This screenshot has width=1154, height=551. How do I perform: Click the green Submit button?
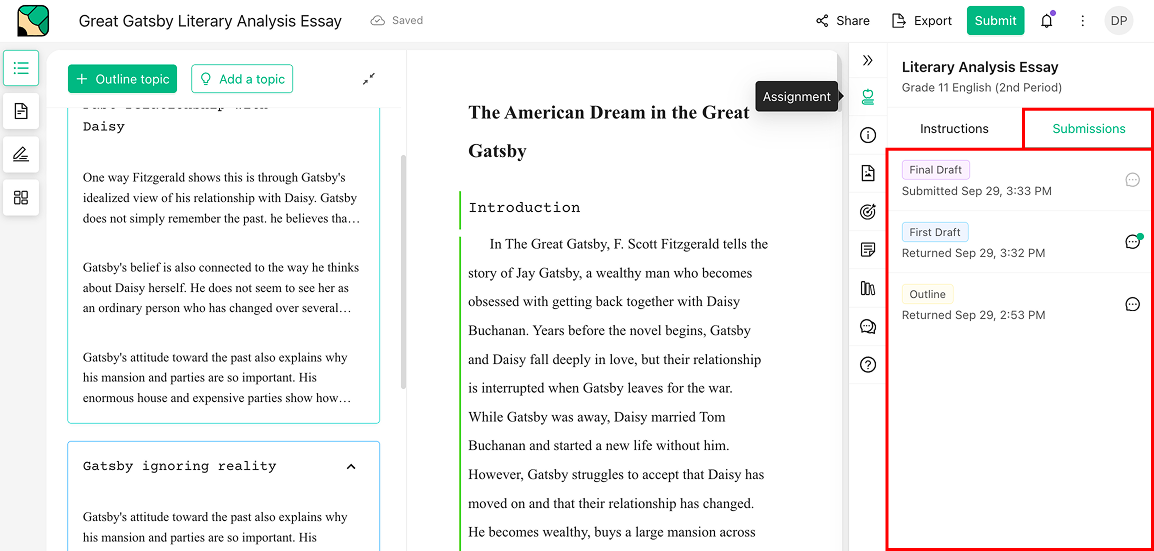(x=995, y=21)
